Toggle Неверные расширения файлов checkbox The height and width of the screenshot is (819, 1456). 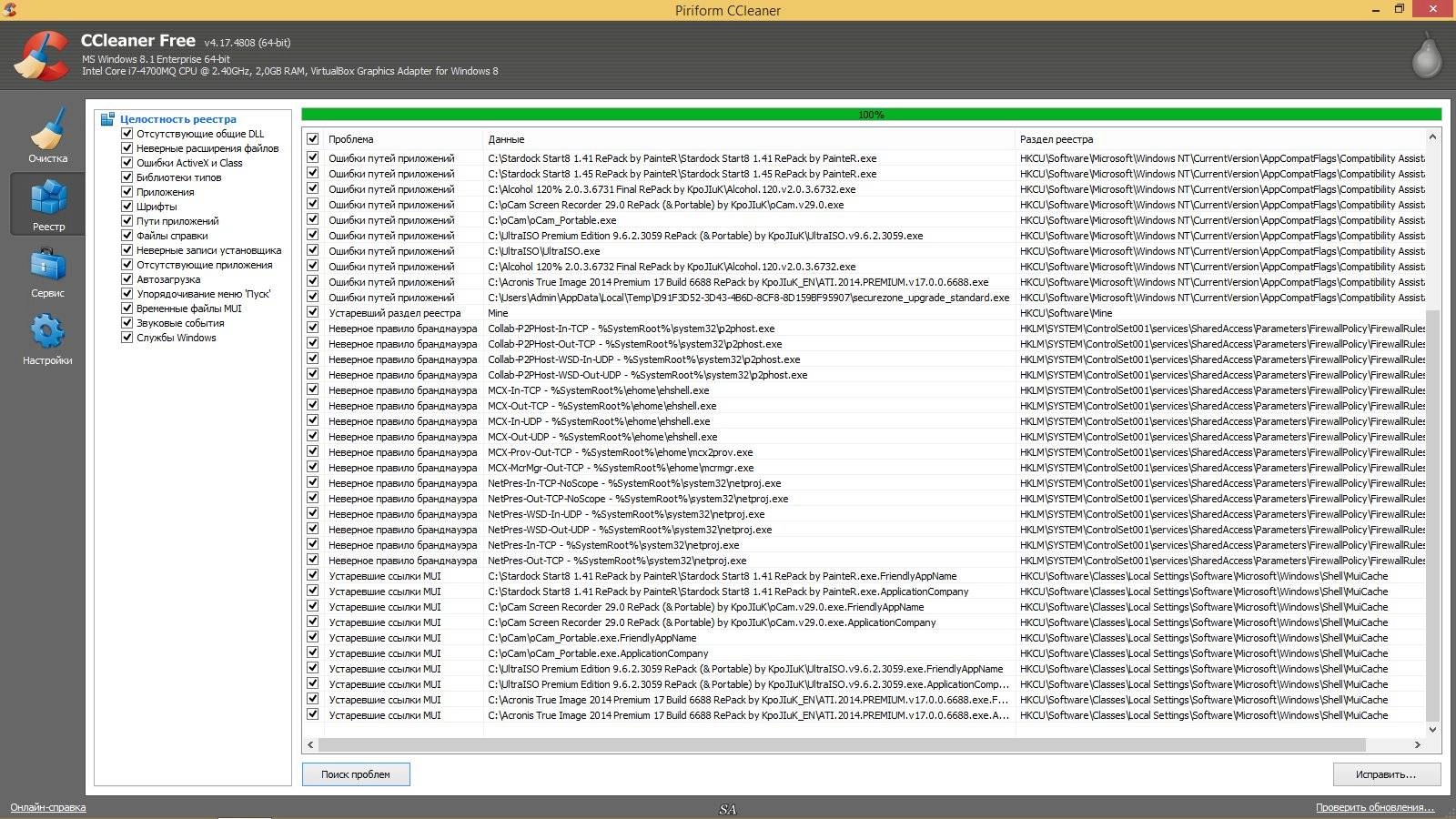click(x=127, y=148)
